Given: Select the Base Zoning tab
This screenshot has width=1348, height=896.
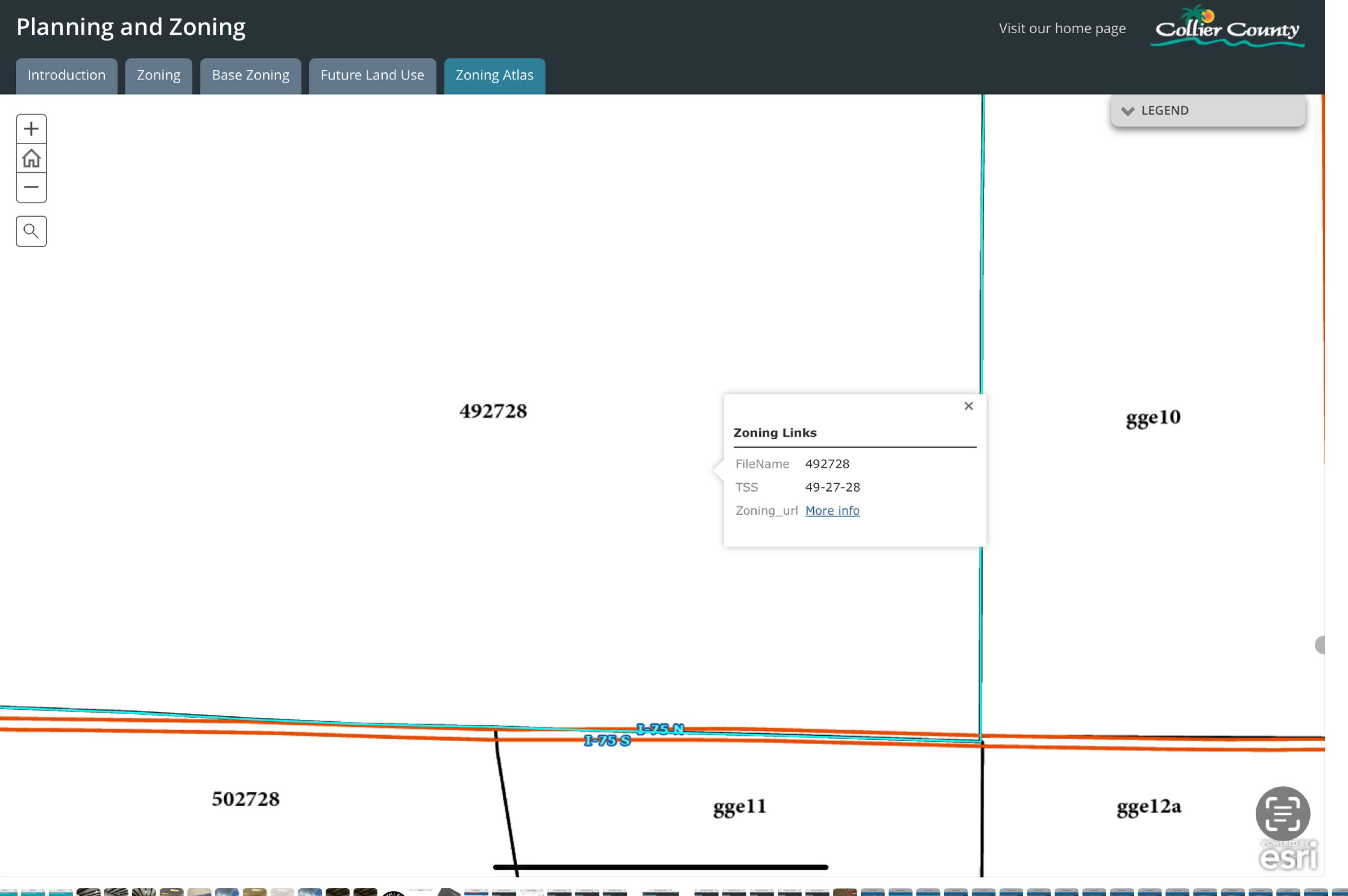Looking at the screenshot, I should pos(250,75).
